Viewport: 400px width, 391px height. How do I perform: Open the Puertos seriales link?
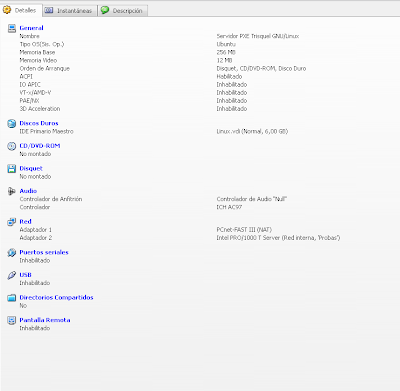pos(44,252)
